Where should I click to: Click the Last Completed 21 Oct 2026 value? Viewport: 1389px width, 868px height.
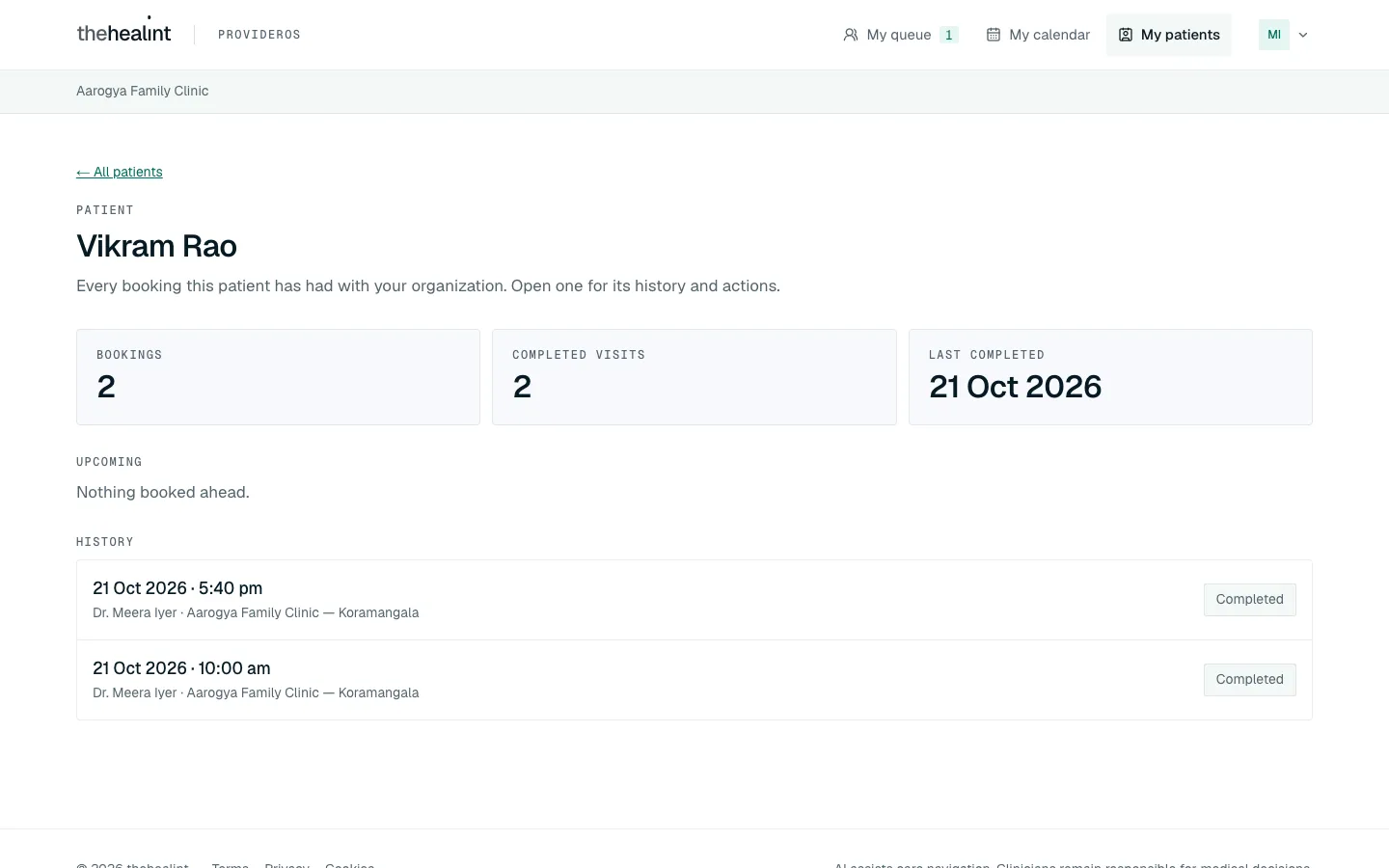click(x=1015, y=387)
